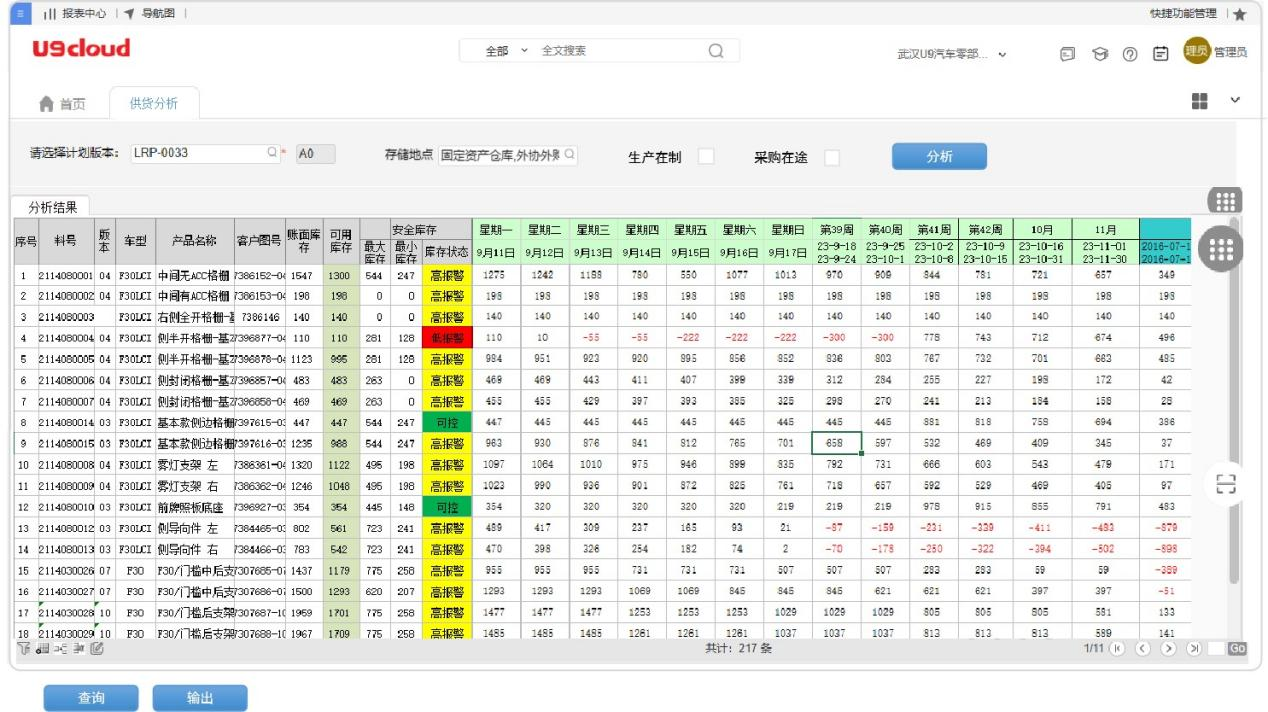This screenshot has height=712, width=1268.
Task: Click the selected cell with value 658
Action: click(x=835, y=443)
